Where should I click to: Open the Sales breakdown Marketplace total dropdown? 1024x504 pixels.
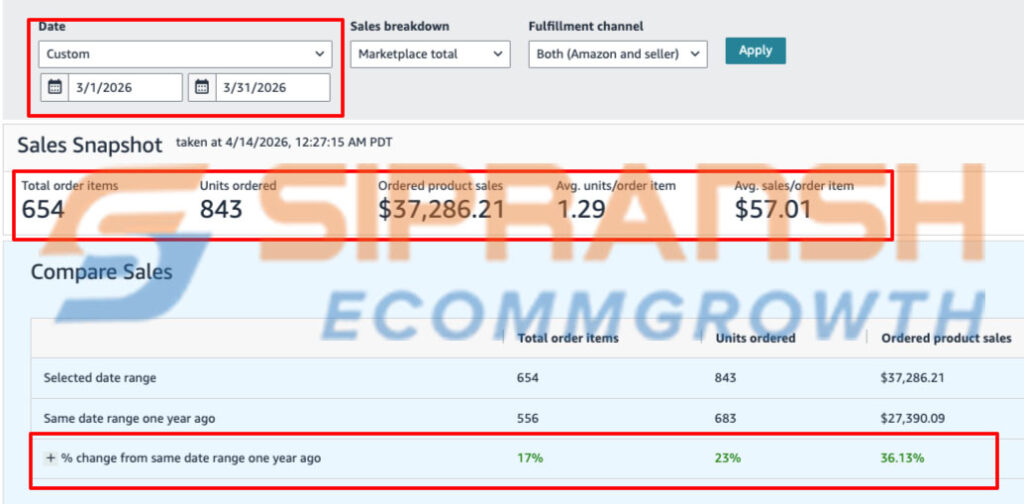click(430, 54)
